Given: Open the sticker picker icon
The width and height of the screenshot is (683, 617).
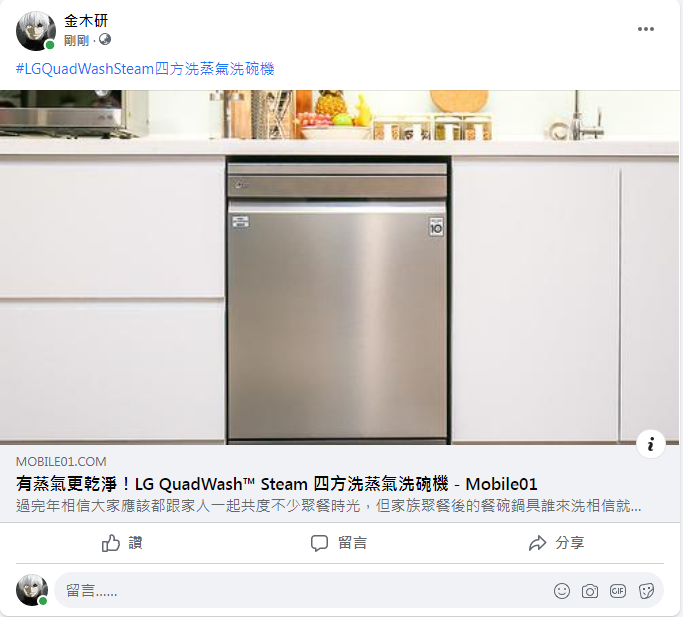Looking at the screenshot, I should 646,591.
